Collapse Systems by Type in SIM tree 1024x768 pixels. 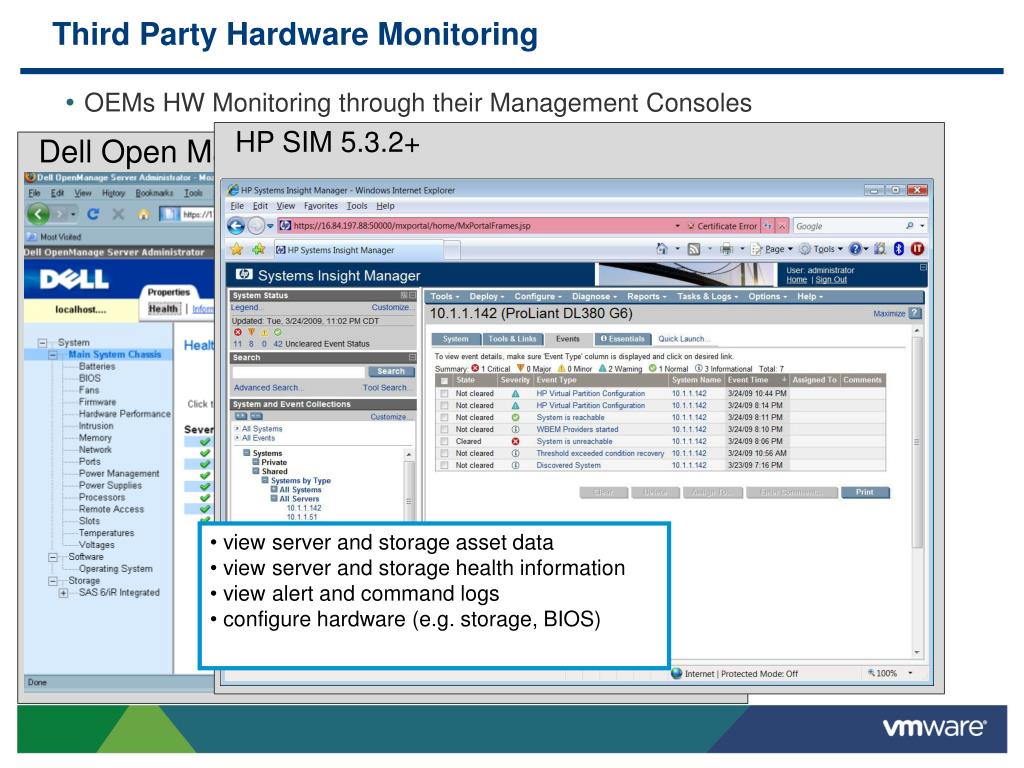(265, 481)
